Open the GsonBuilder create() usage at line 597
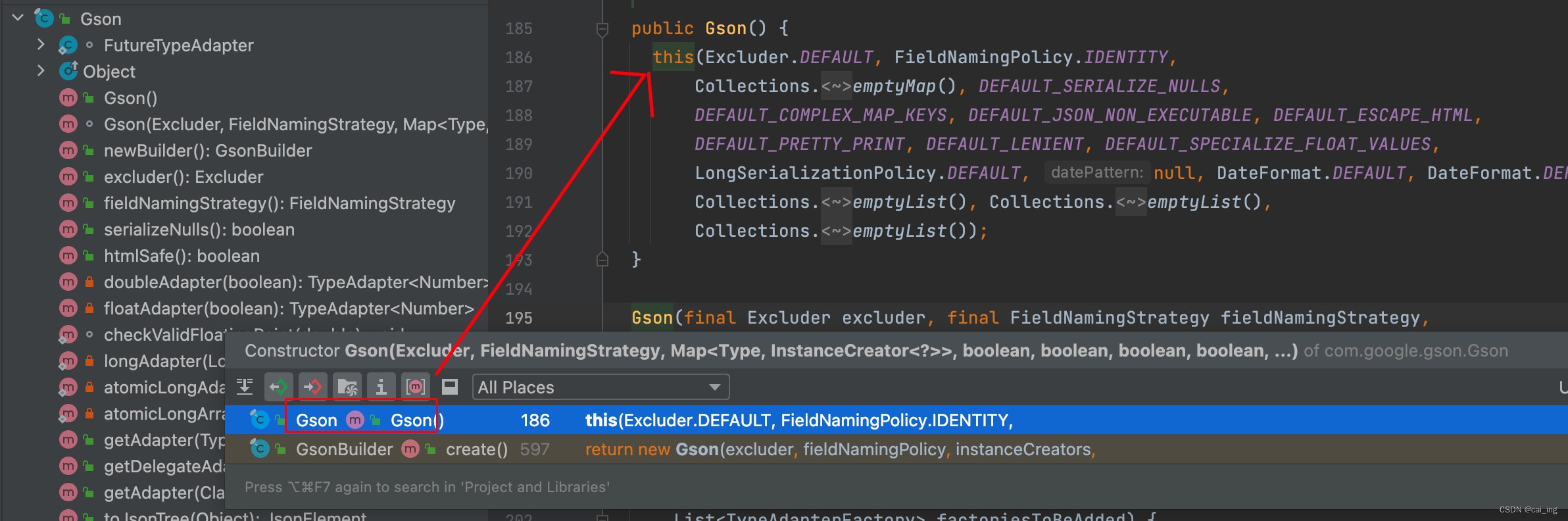 [x=896, y=449]
